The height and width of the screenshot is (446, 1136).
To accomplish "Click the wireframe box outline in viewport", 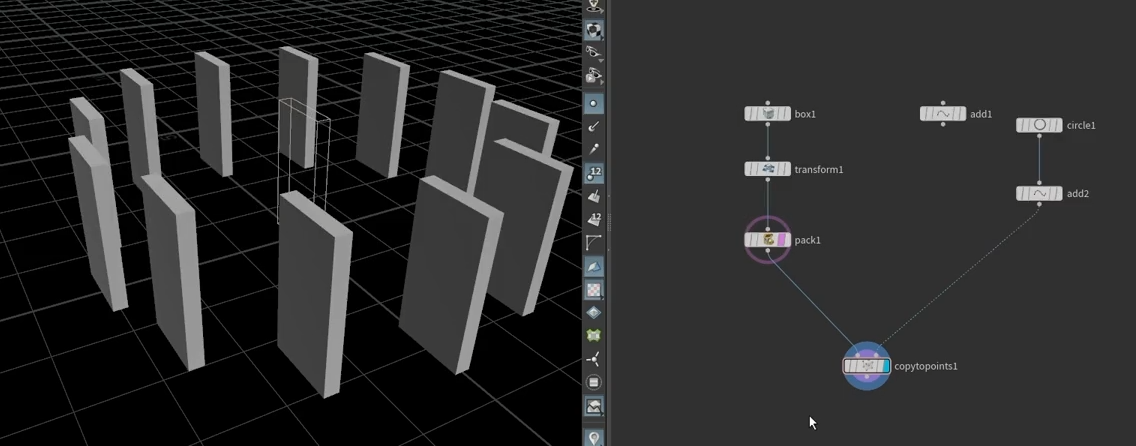I will (304, 161).
